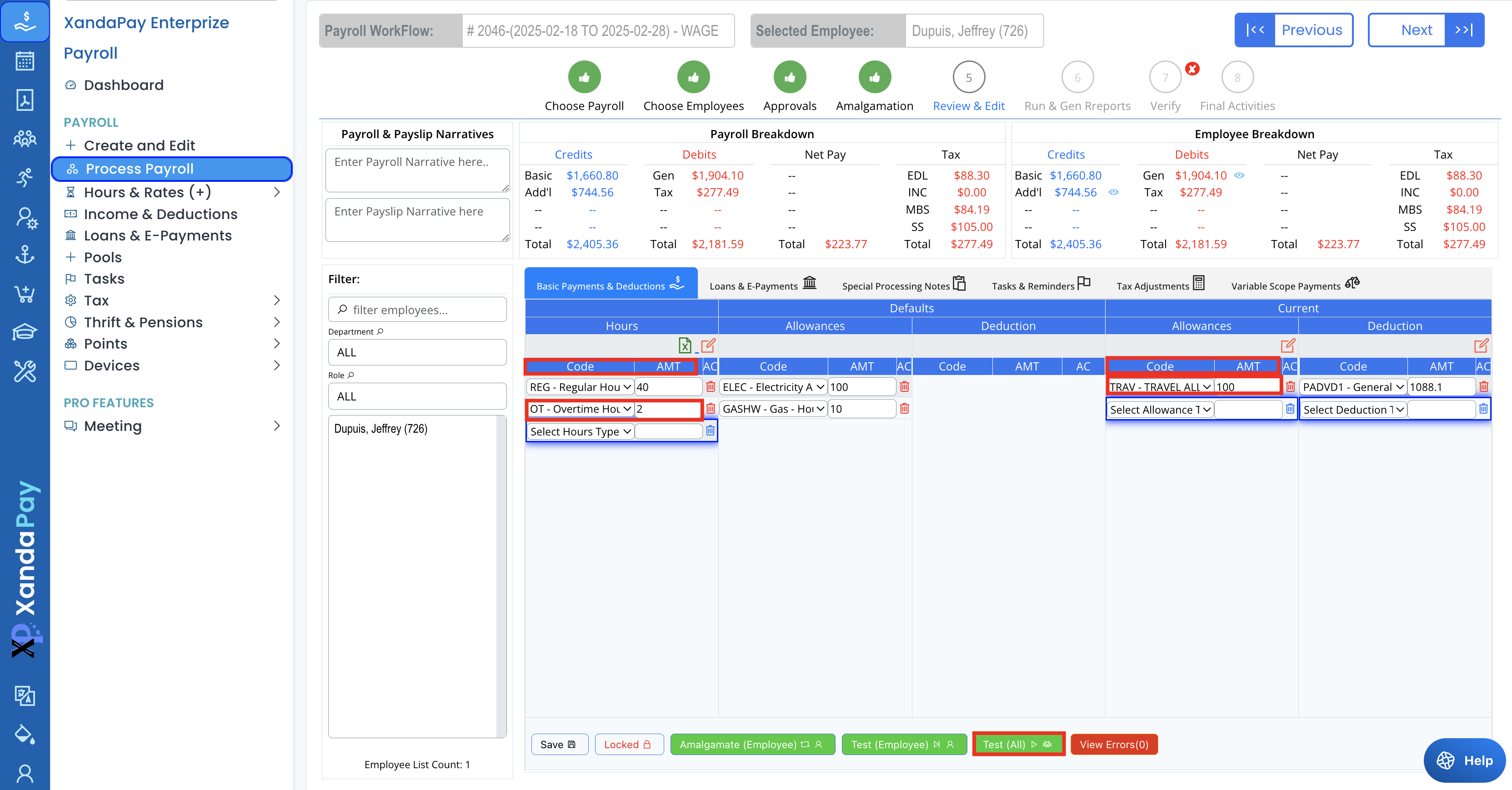Delete the OT Overtime hours row
The height and width of the screenshot is (790, 1512).
[710, 409]
